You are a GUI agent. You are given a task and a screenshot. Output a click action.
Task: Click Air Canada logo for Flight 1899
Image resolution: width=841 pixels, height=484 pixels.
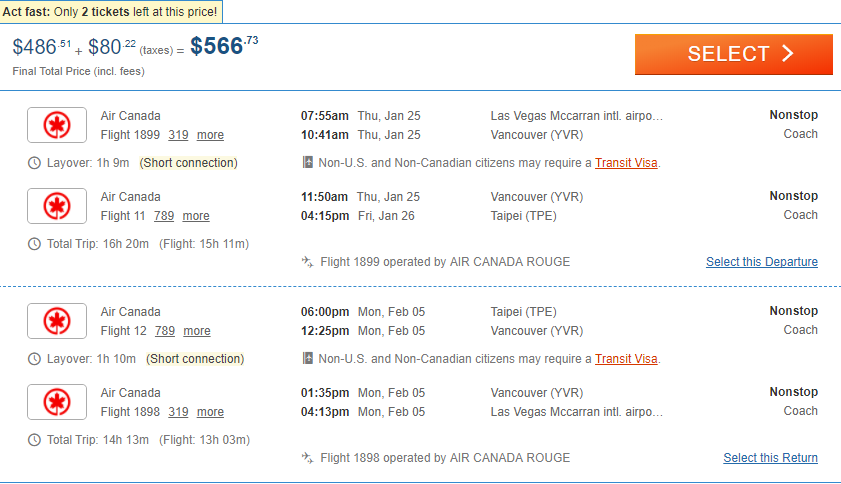[x=57, y=125]
